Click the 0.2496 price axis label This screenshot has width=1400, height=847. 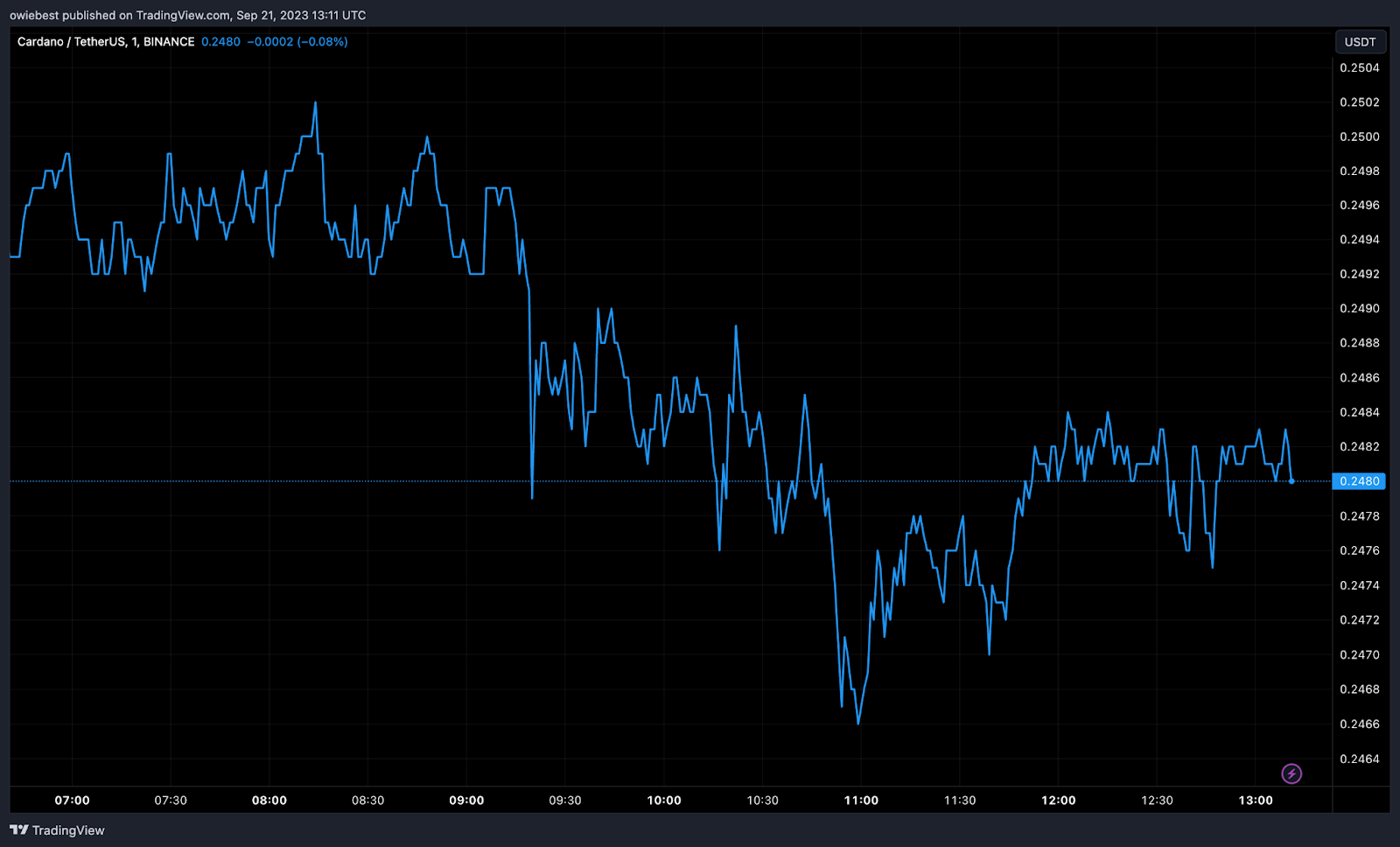pos(1360,206)
